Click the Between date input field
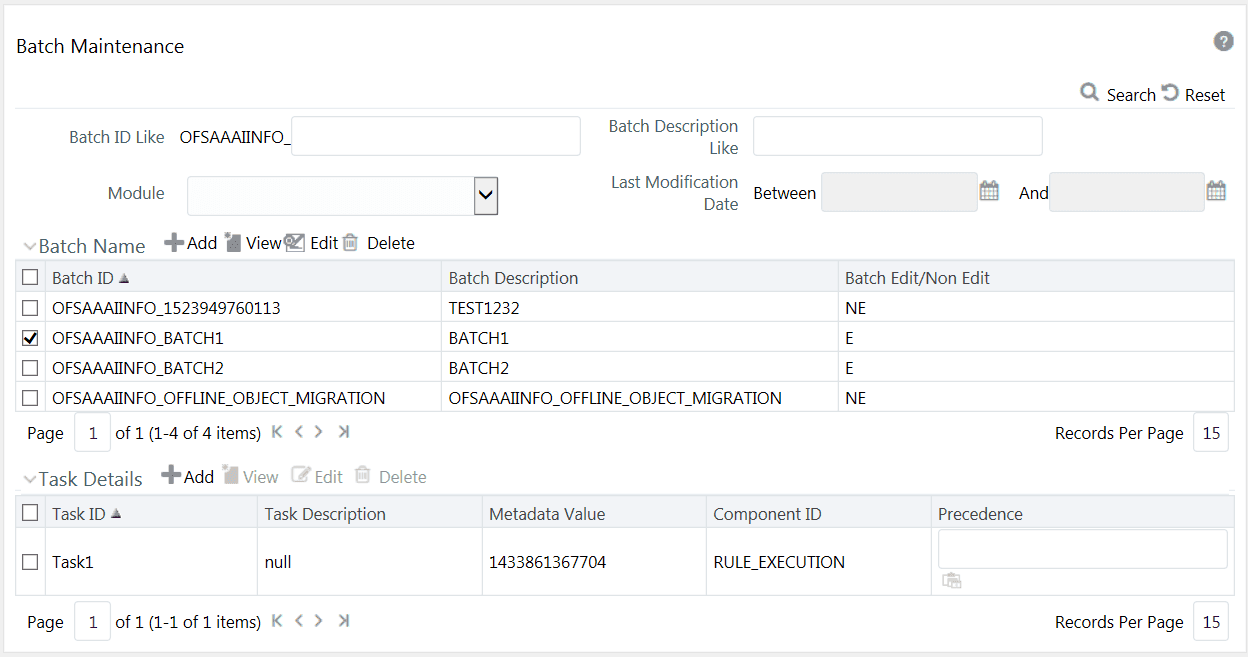 (899, 192)
